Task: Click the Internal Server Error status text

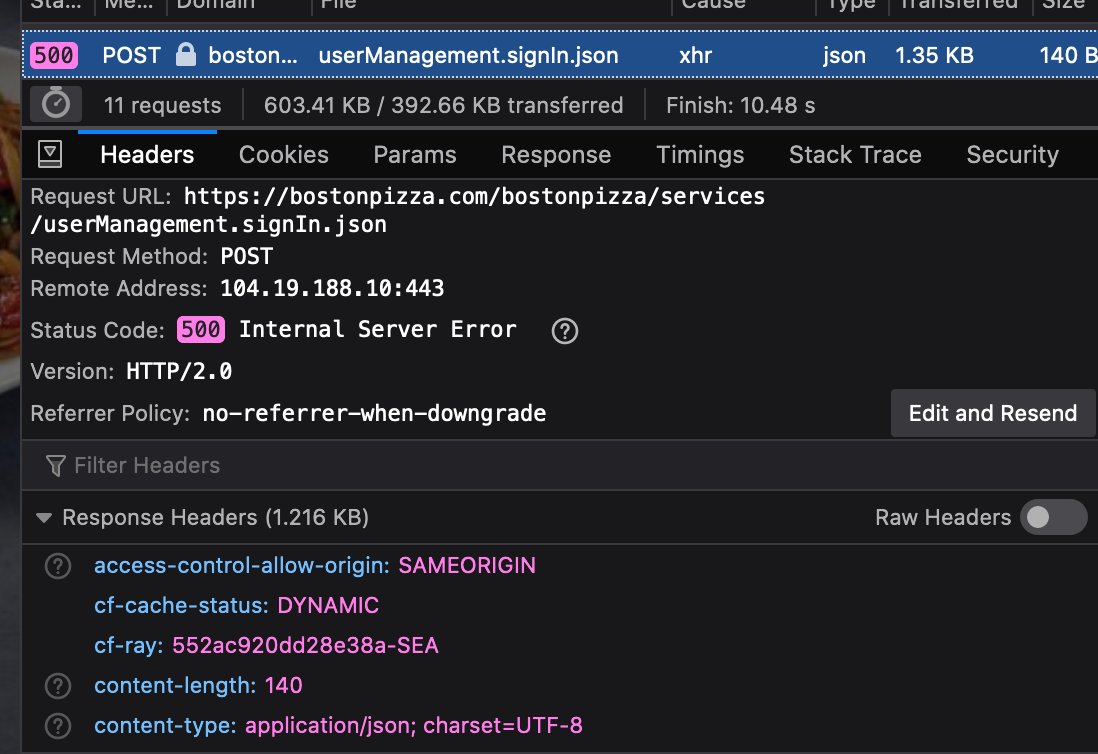Action: (378, 329)
